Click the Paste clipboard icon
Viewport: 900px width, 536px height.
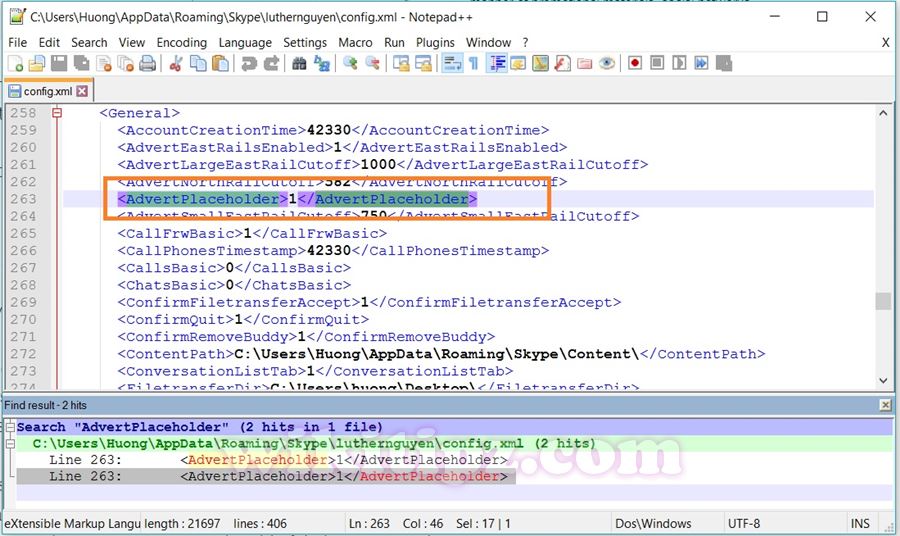pos(220,63)
